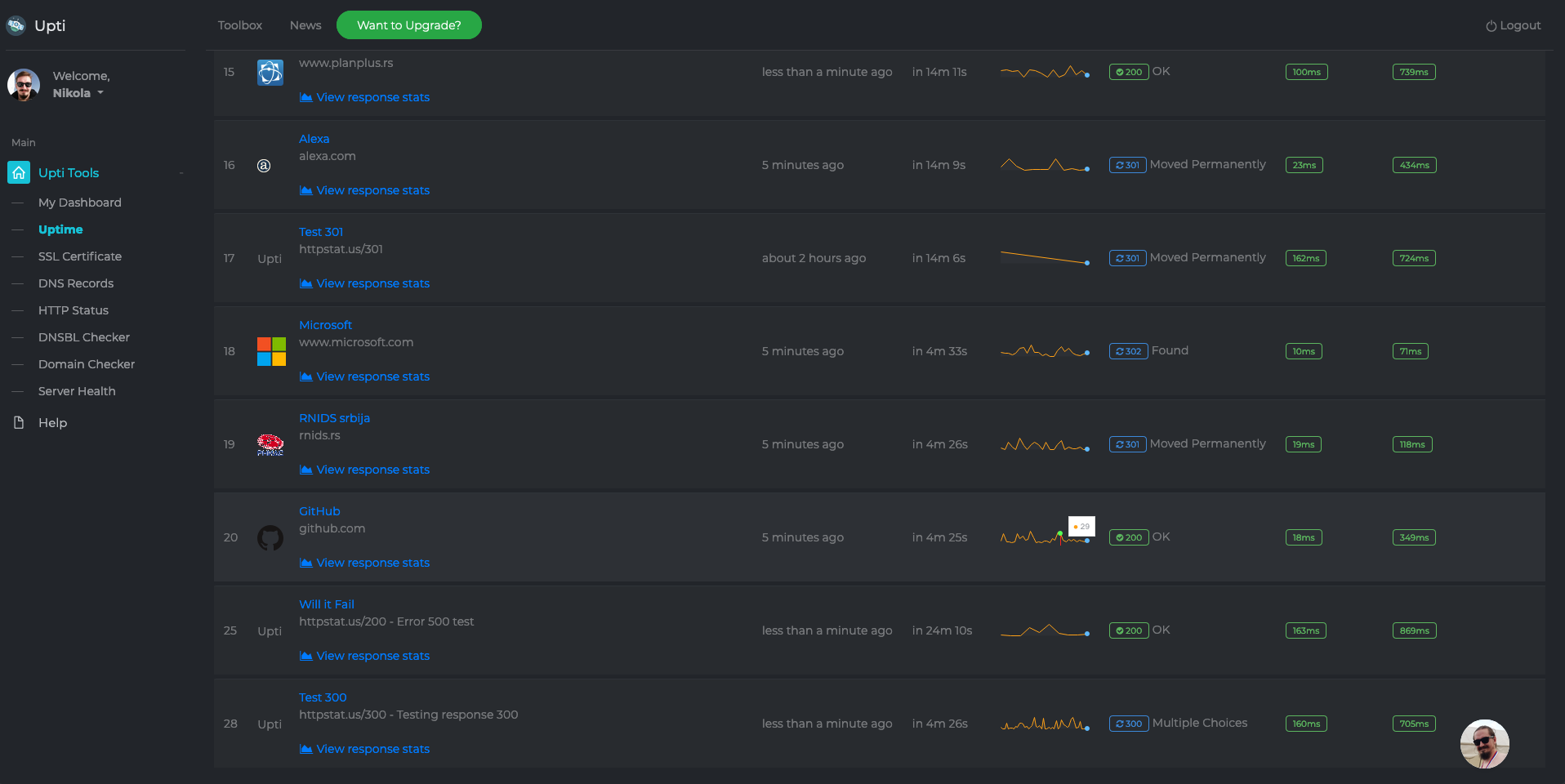Click the Want to Upgrade? button
The width and height of the screenshot is (1565, 784).
[409, 25]
